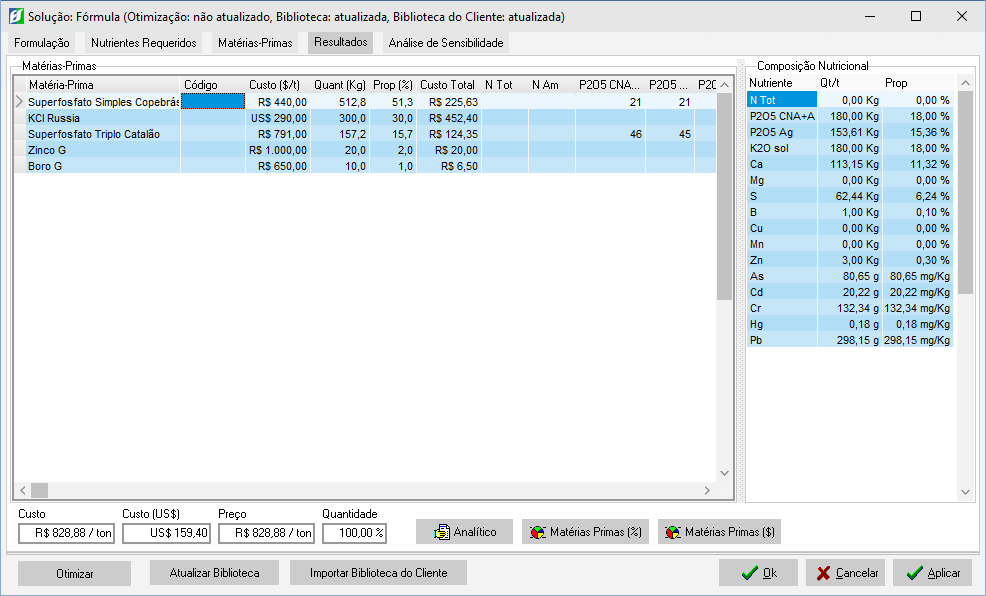Click the green checkmark on Aplicar
The image size is (986, 596).
click(915, 573)
